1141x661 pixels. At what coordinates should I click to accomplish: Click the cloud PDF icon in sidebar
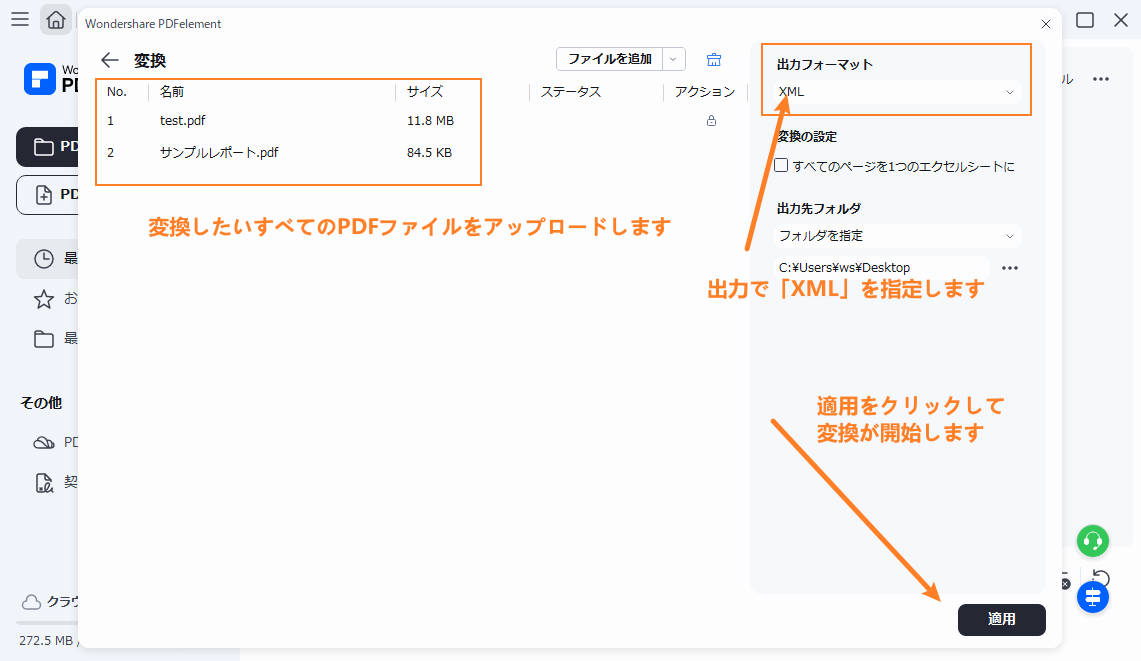[45, 441]
